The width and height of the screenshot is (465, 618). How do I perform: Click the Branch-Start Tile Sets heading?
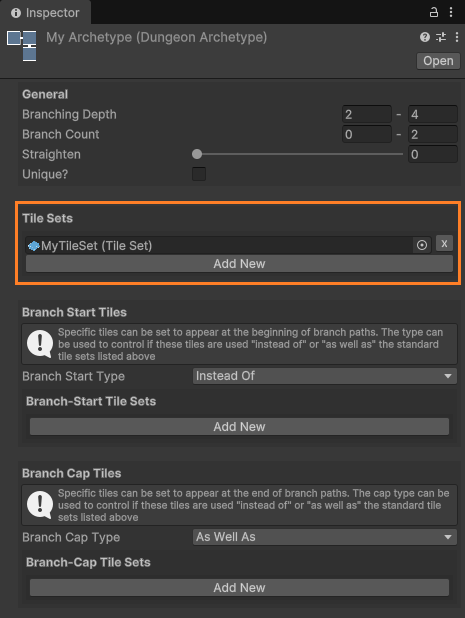point(91,401)
